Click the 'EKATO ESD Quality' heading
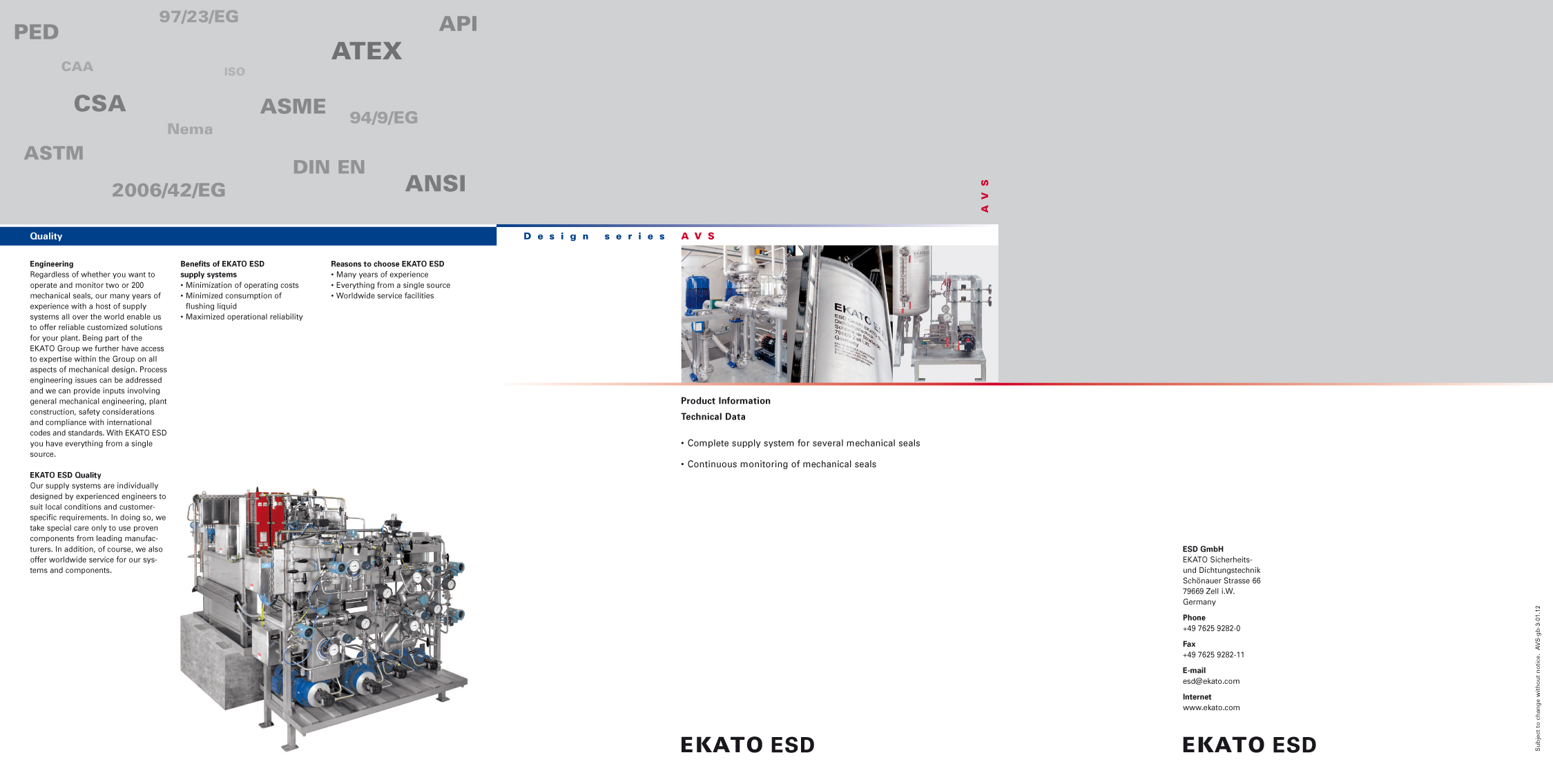The image size is (1553, 784). pyautogui.click(x=65, y=475)
